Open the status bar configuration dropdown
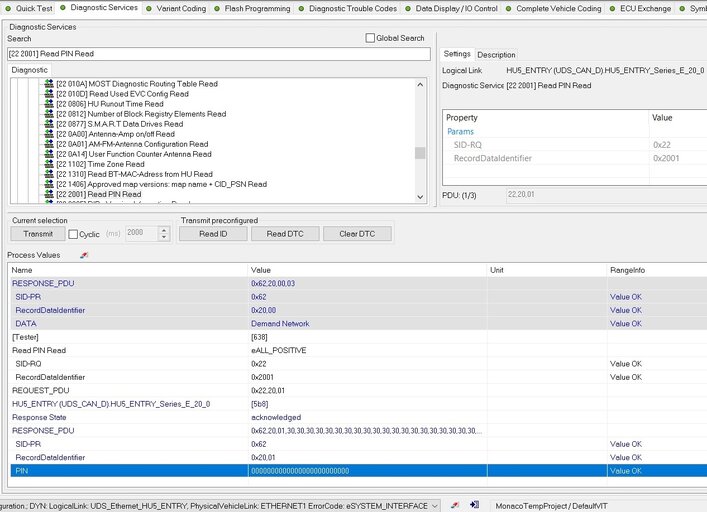707x512 pixels. (x=433, y=506)
